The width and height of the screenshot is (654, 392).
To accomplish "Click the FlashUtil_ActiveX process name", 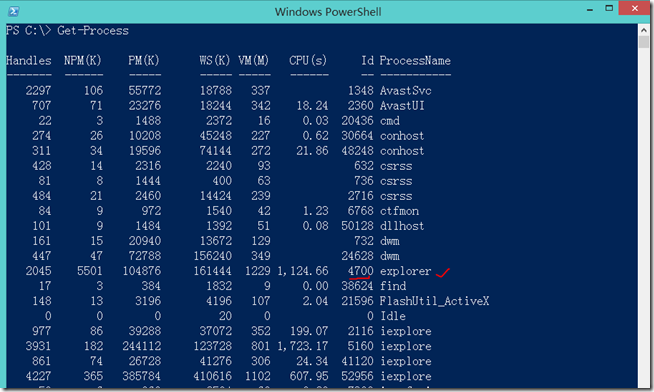I will pos(434,301).
